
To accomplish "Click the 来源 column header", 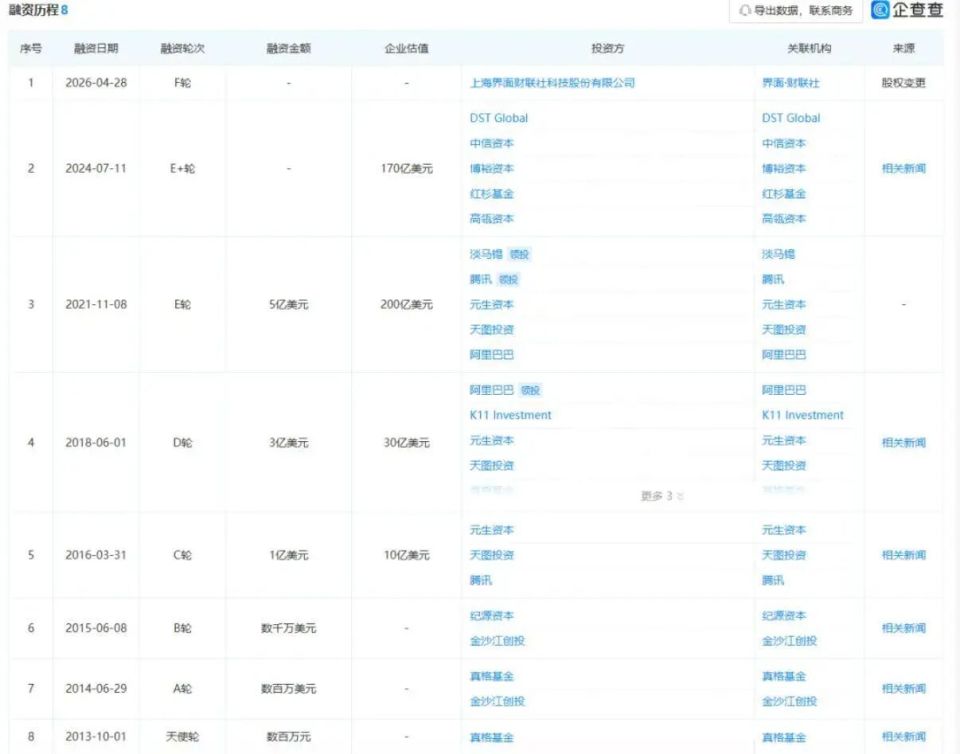I will point(904,48).
